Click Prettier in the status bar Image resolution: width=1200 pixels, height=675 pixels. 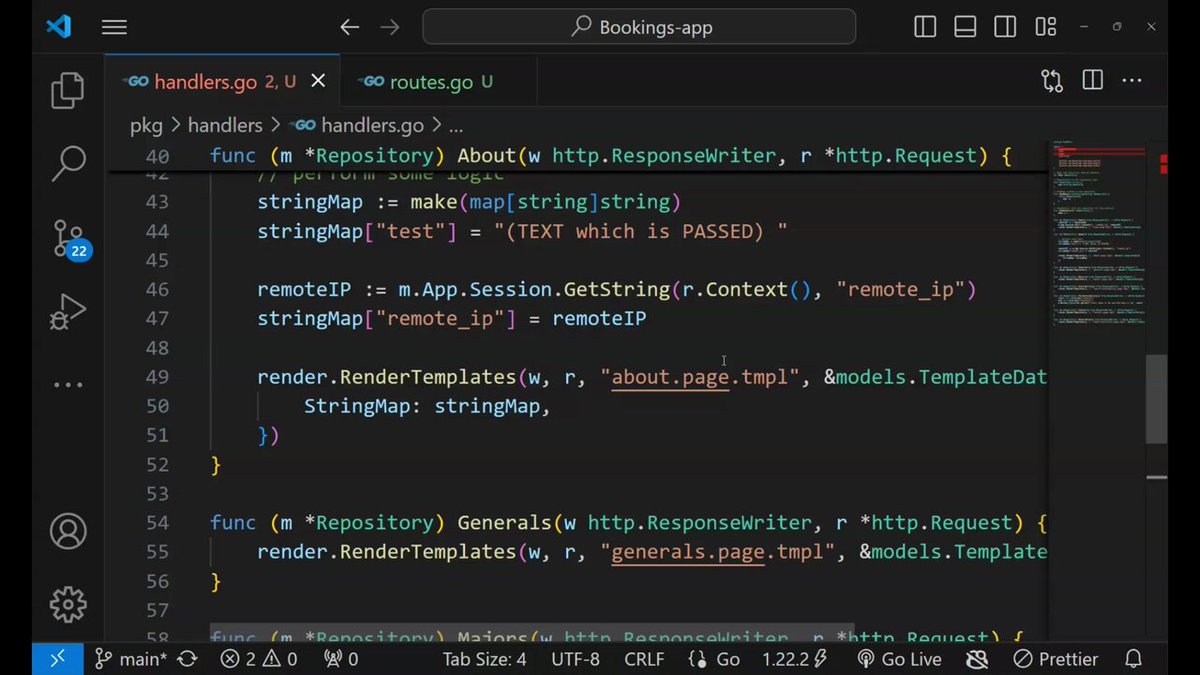(1055, 659)
